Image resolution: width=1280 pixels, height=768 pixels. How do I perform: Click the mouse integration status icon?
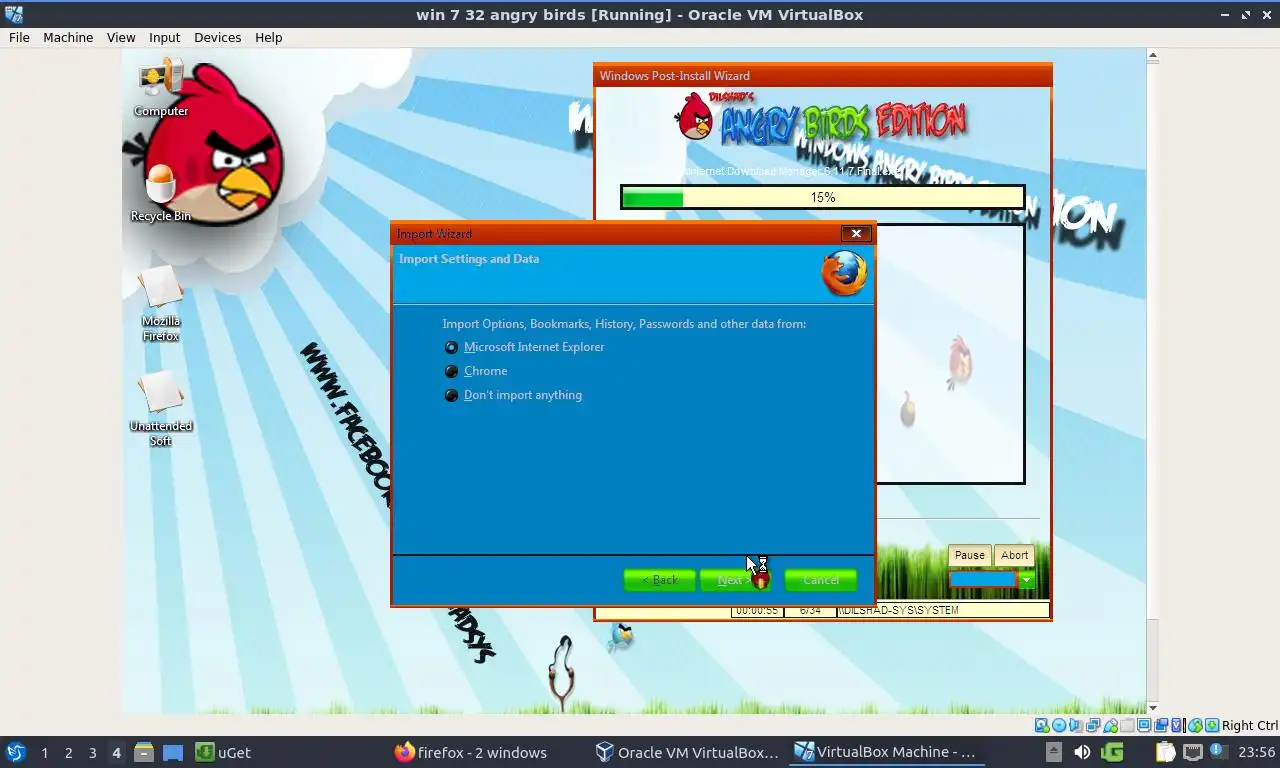[1195, 726]
